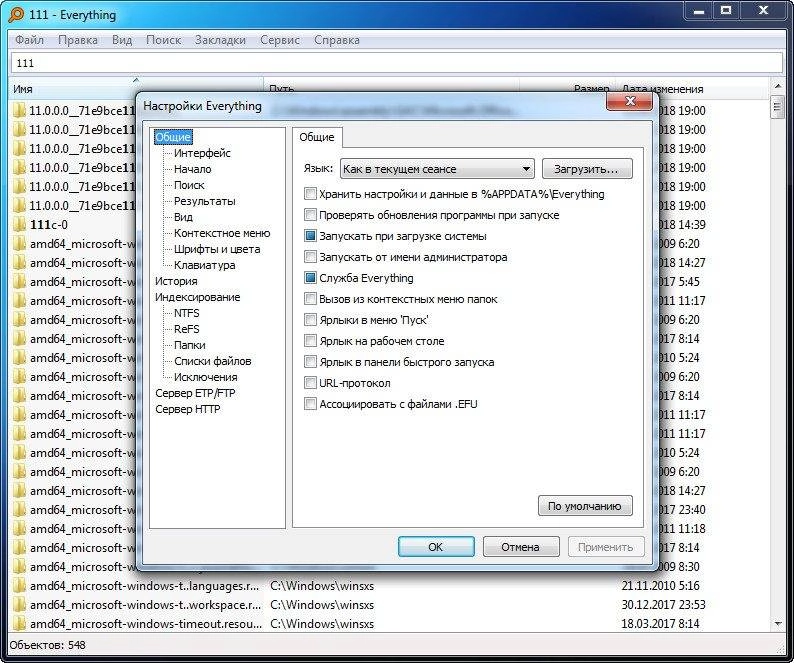Open the Вид menu in menu bar
The width and height of the screenshot is (794, 663).
pos(122,40)
